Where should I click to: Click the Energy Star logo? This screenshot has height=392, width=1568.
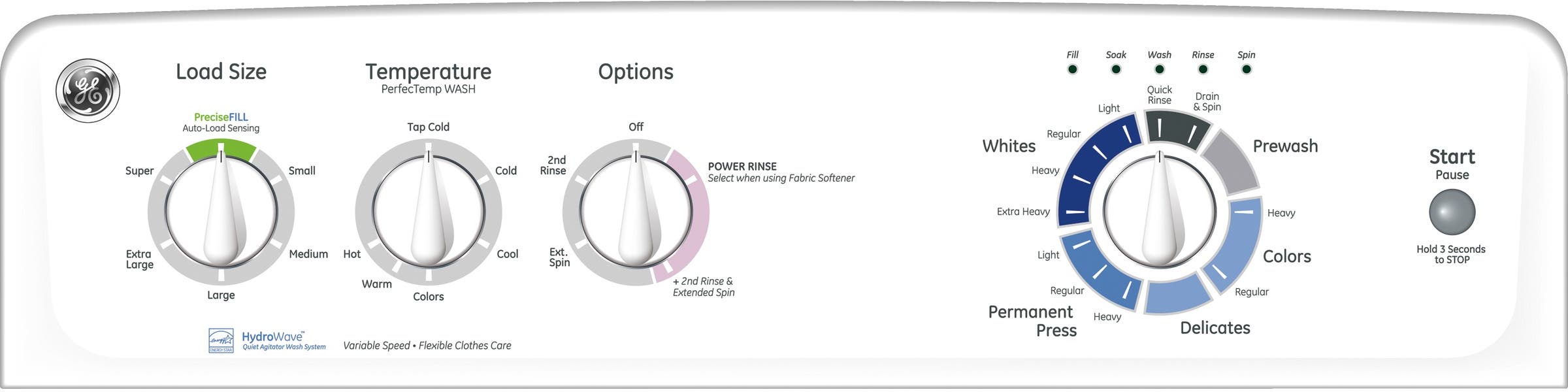tap(221, 341)
